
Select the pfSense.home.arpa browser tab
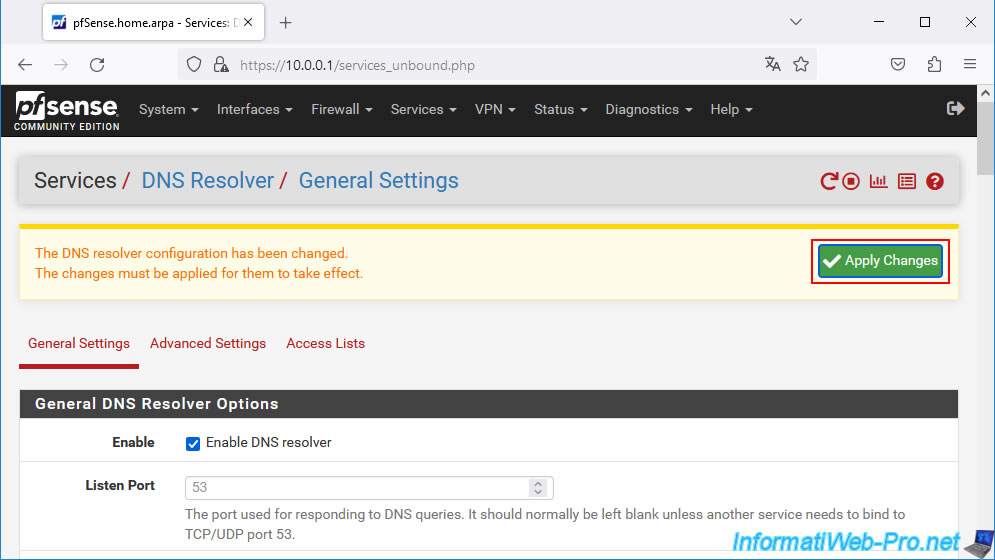[153, 22]
